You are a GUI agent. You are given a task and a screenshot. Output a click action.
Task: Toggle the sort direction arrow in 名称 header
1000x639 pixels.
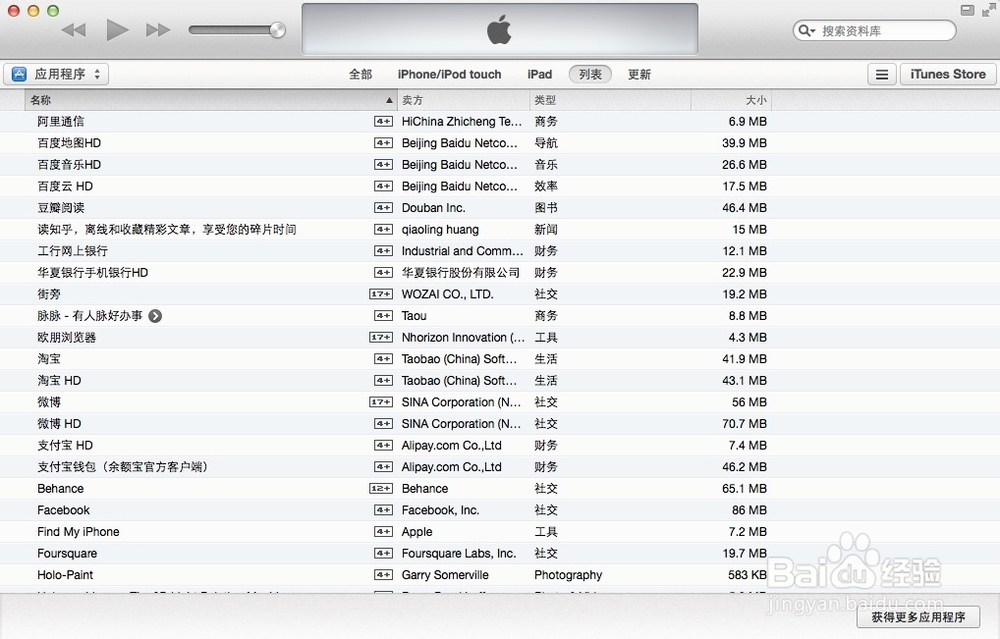tap(389, 100)
